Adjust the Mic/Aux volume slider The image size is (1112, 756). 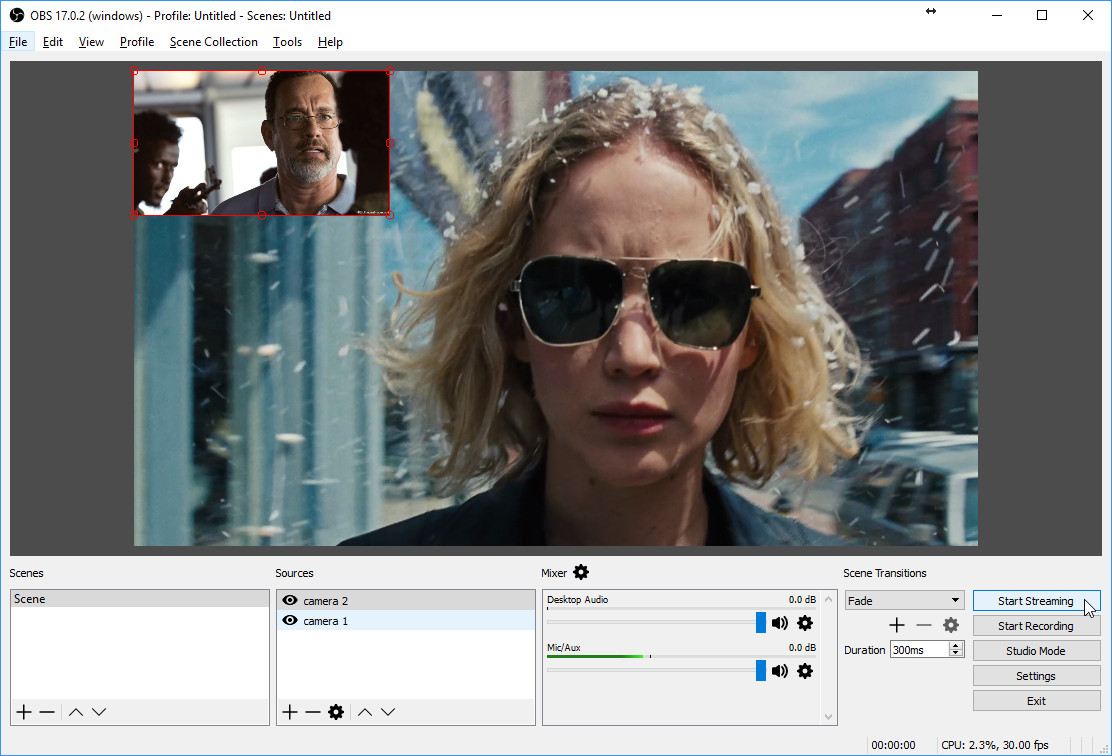coord(761,670)
